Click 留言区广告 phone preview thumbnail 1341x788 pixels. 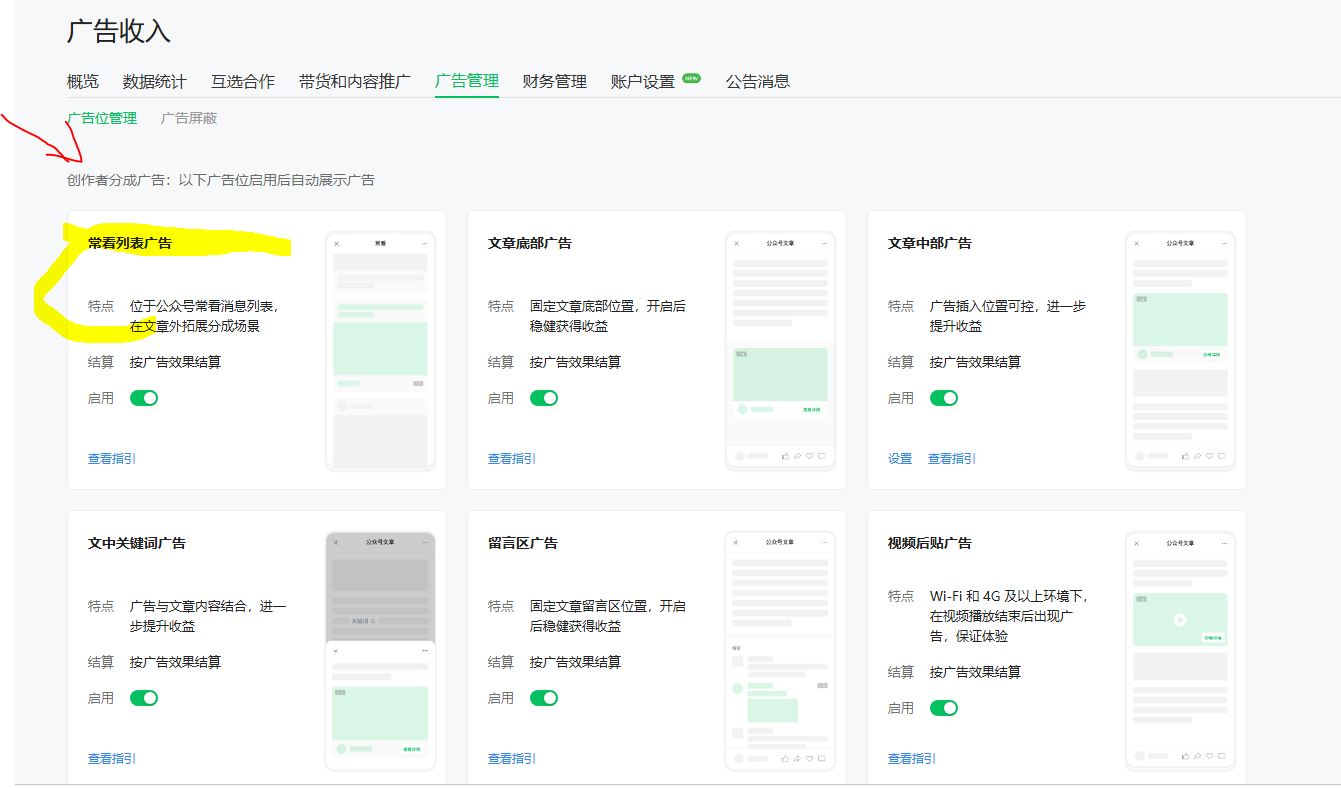(780, 651)
